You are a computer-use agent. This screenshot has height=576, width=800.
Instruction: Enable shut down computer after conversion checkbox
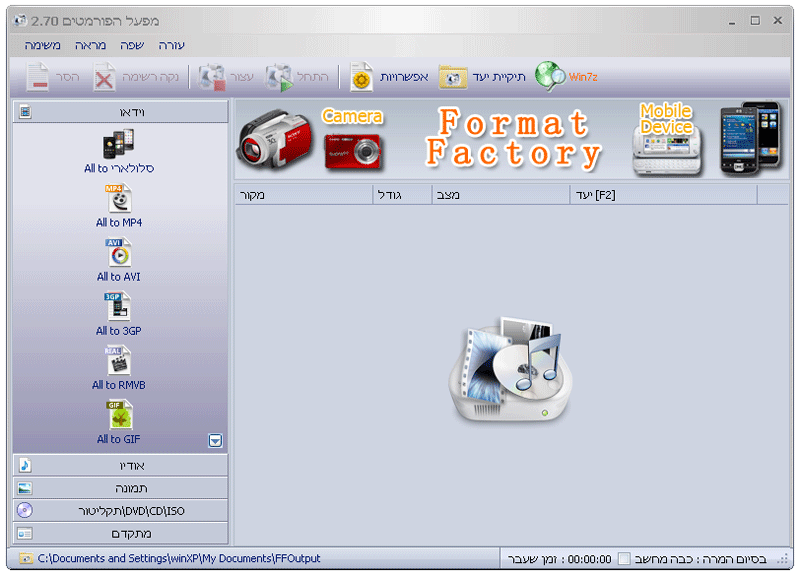(623, 559)
